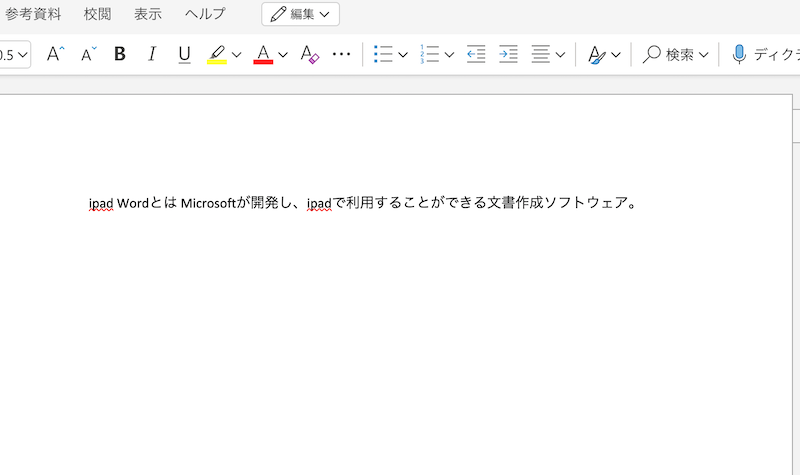Open the 編集 mode dropdown button

pos(301,14)
